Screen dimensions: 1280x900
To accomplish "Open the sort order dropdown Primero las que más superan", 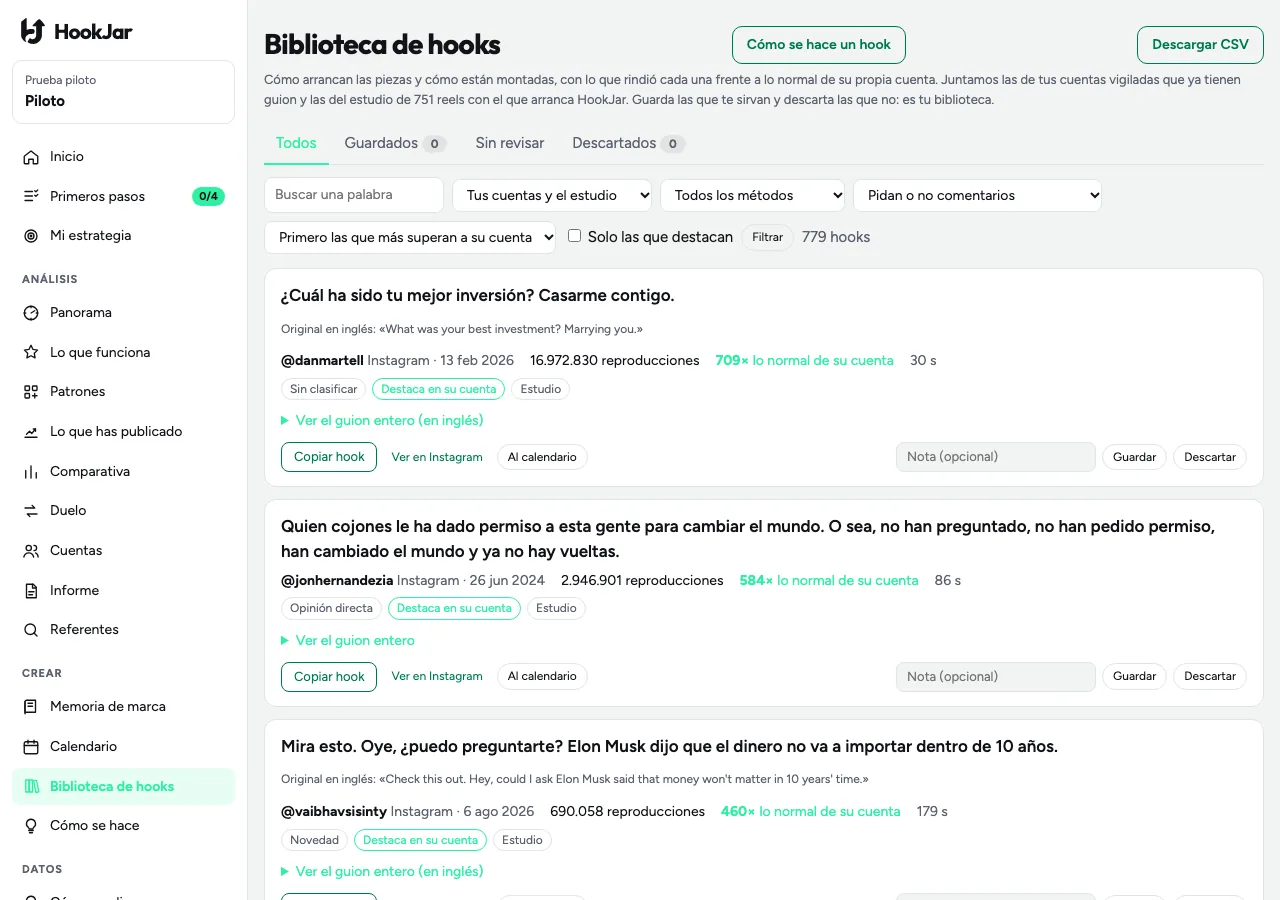I will point(410,237).
